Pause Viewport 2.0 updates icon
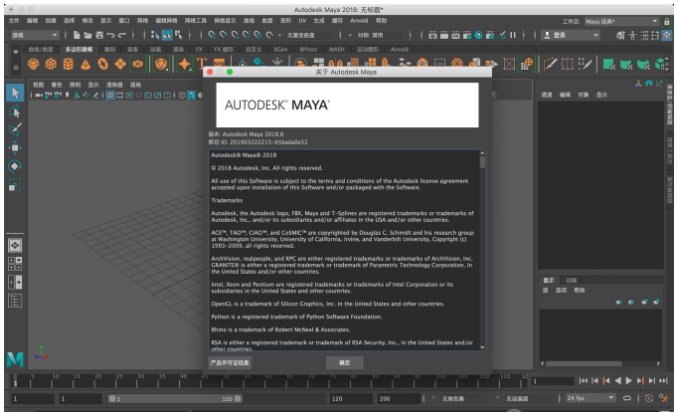678x412 pixels. pyautogui.click(x=513, y=35)
